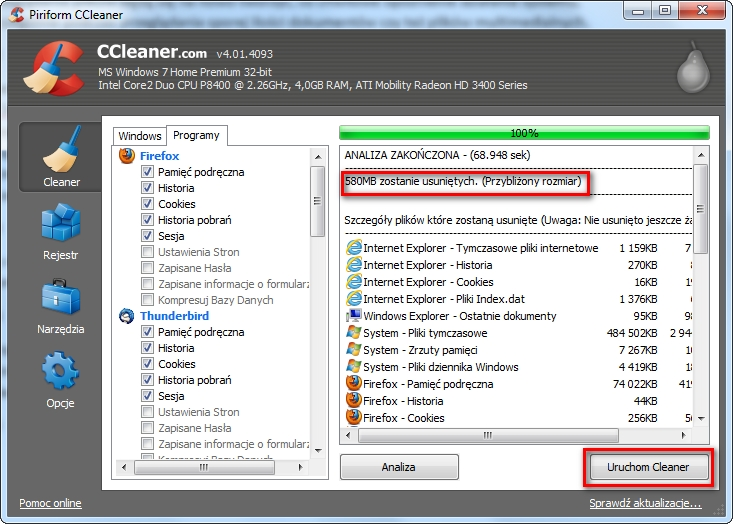Click the Firefox section heading
733x524 pixels.
pos(159,156)
